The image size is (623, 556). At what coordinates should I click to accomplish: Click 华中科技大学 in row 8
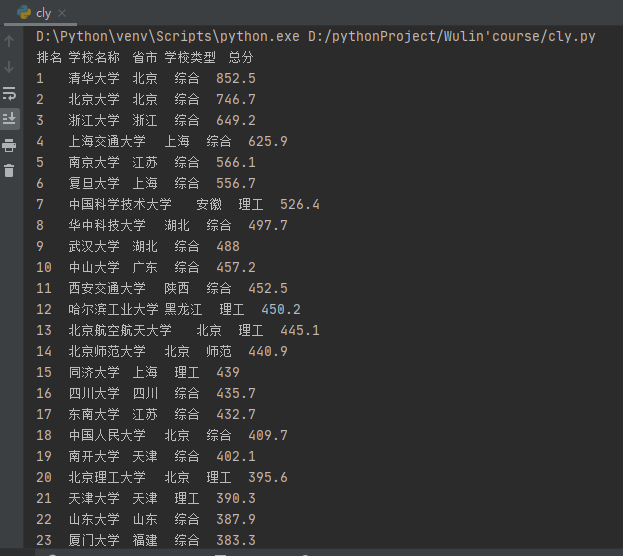(107, 225)
